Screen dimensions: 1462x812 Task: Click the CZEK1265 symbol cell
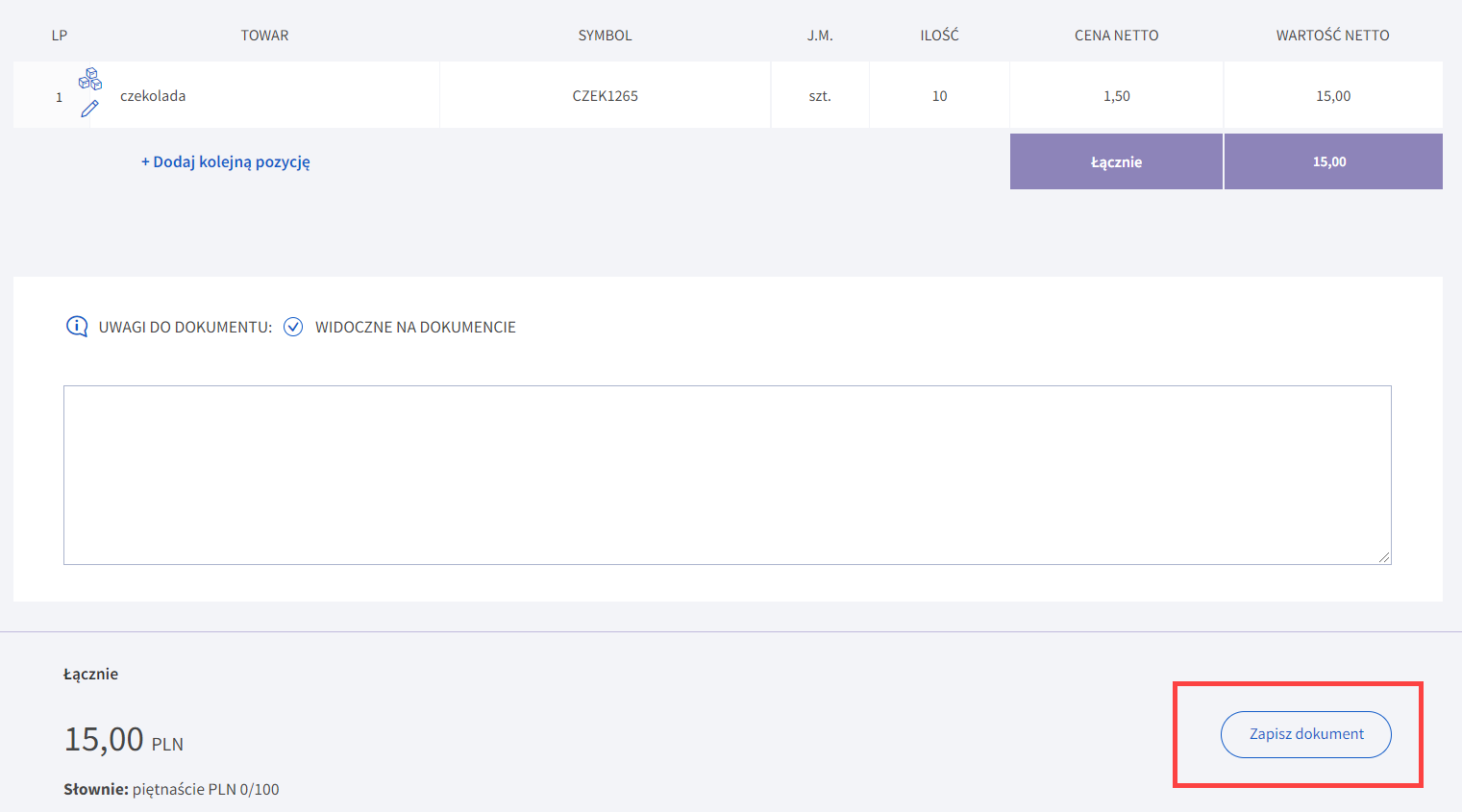(x=605, y=96)
